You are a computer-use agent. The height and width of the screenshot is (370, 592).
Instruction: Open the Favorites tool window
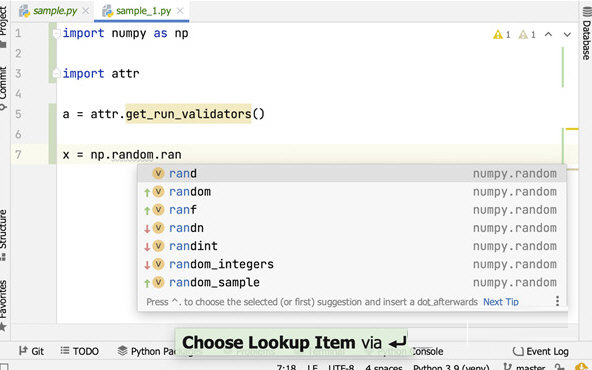click(3, 305)
